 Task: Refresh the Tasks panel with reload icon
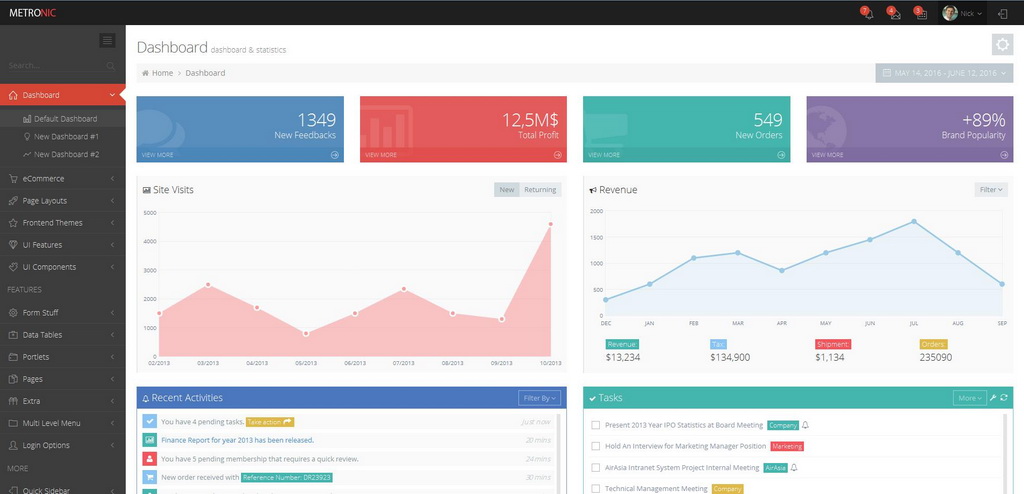coord(1003,398)
